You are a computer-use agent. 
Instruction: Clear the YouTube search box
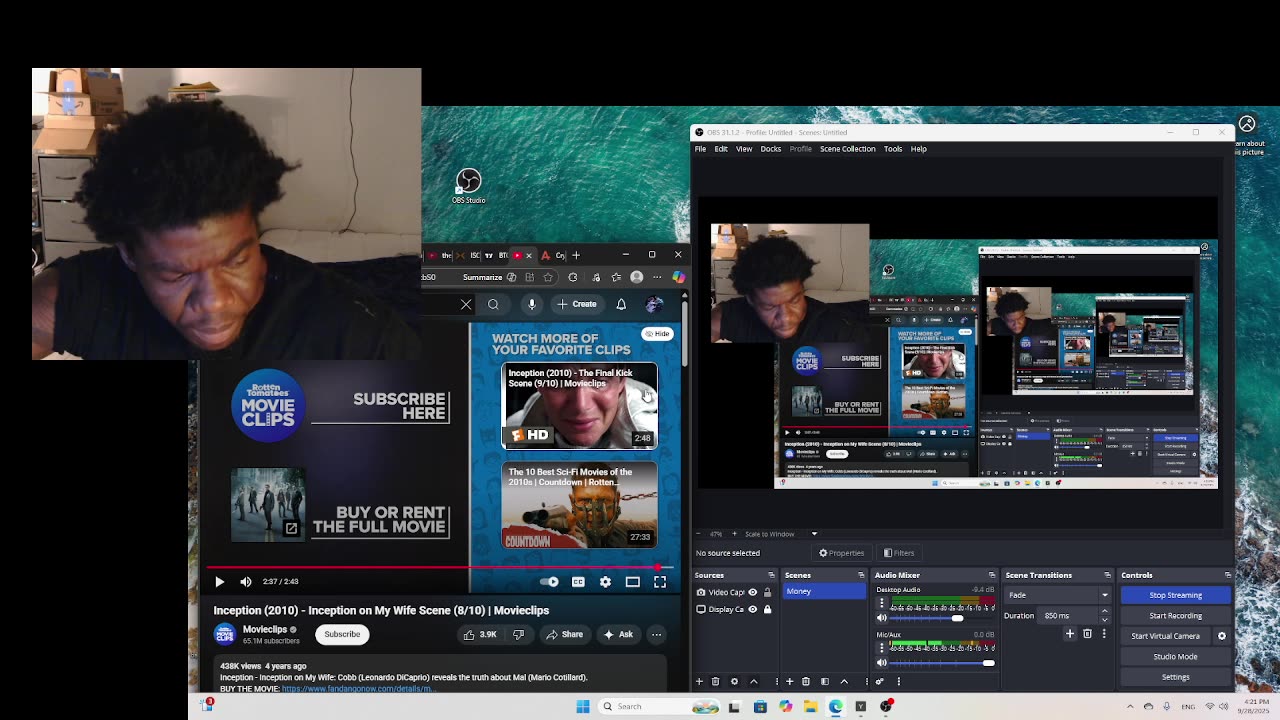(466, 304)
